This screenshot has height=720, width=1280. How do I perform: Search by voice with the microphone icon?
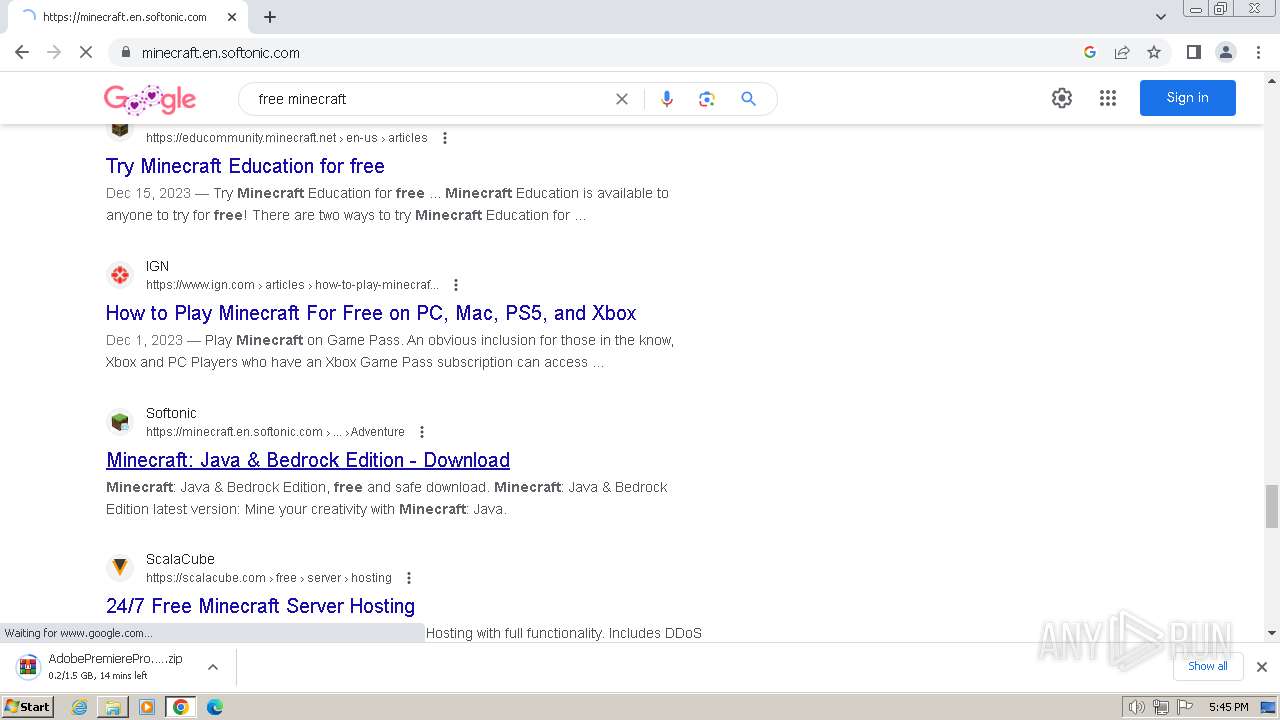point(667,99)
